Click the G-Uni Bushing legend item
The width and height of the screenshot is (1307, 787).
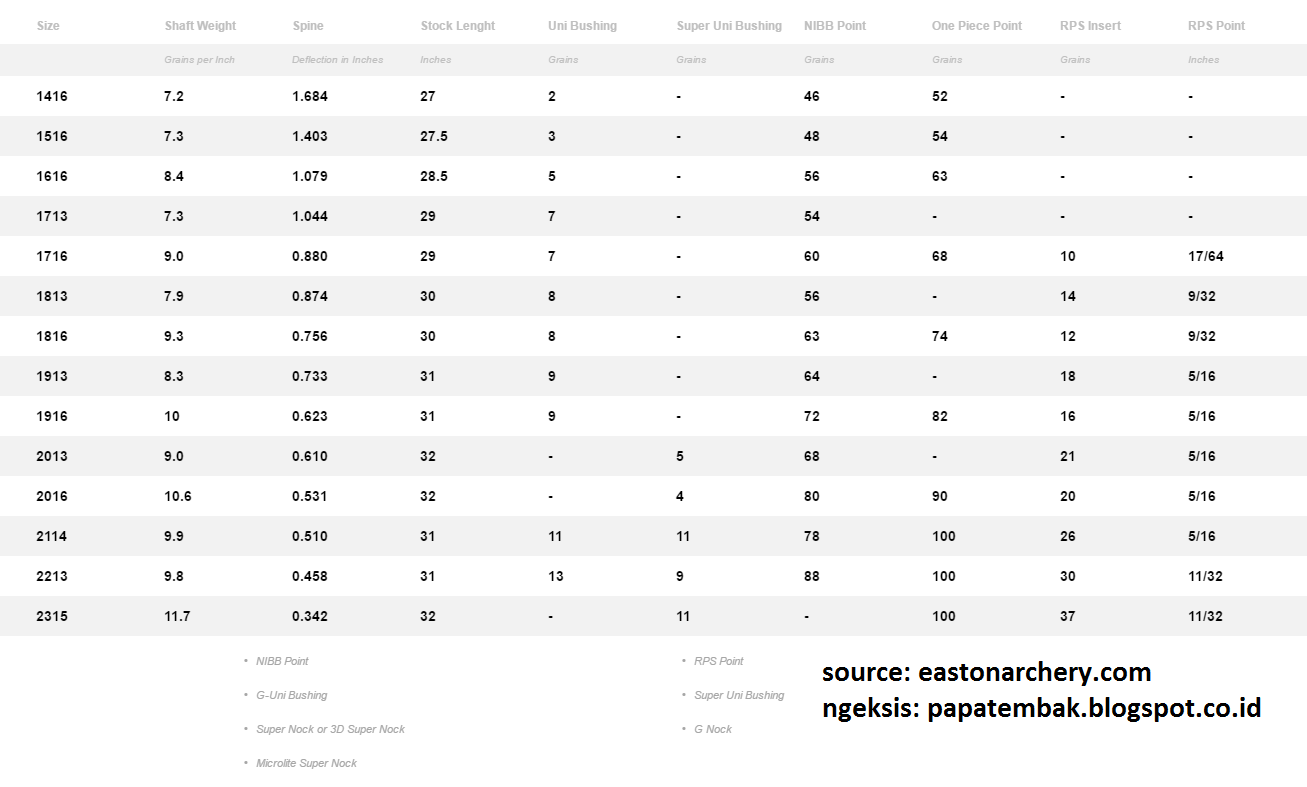click(x=291, y=695)
